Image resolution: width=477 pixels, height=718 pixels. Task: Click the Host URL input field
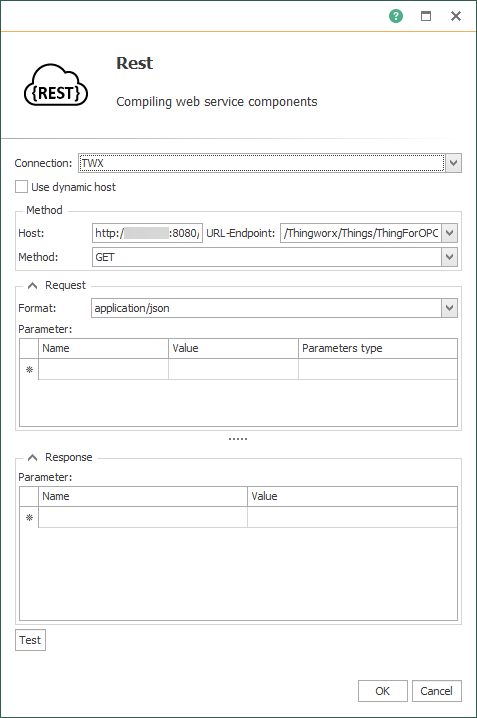coord(147,233)
